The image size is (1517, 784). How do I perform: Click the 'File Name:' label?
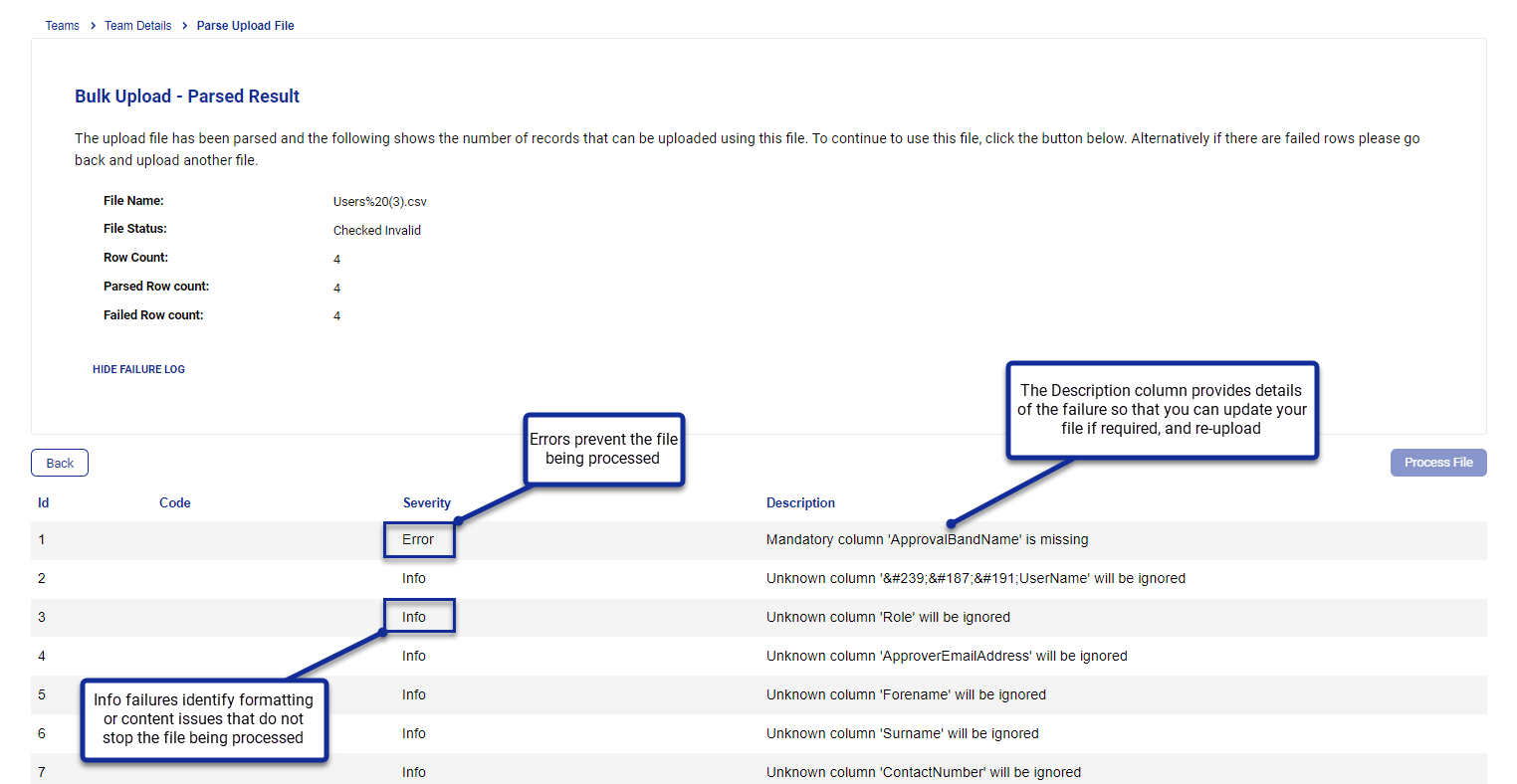(x=133, y=200)
